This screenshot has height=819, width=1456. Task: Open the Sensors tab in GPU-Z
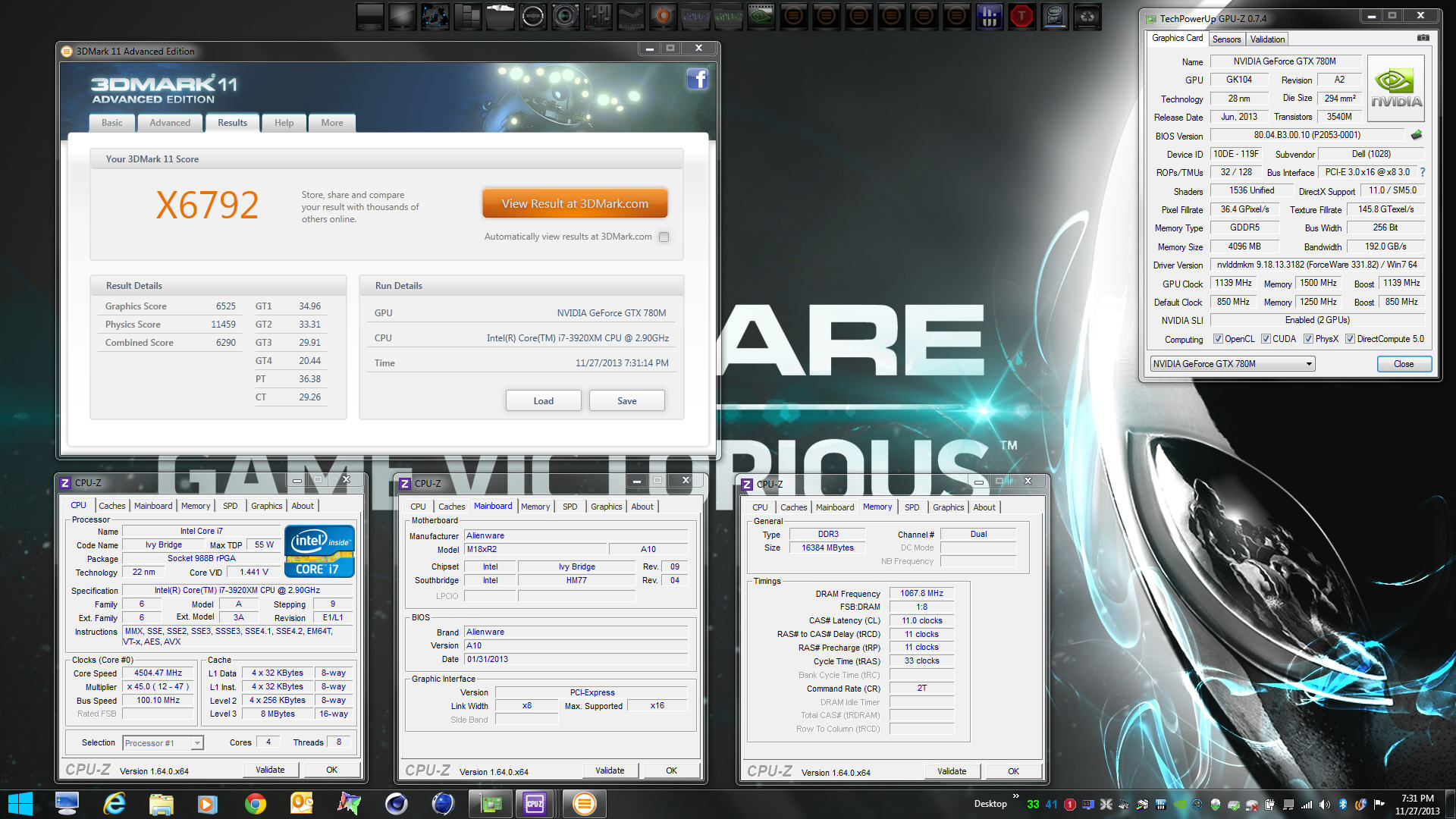tap(1225, 39)
